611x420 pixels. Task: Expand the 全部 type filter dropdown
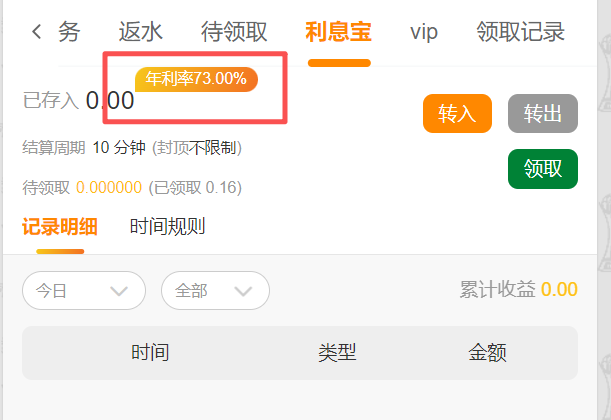(x=215, y=291)
